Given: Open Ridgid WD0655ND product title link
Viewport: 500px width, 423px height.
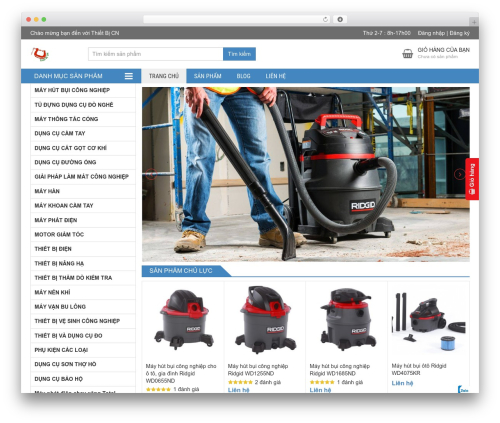Looking at the screenshot, I should pos(181,373).
